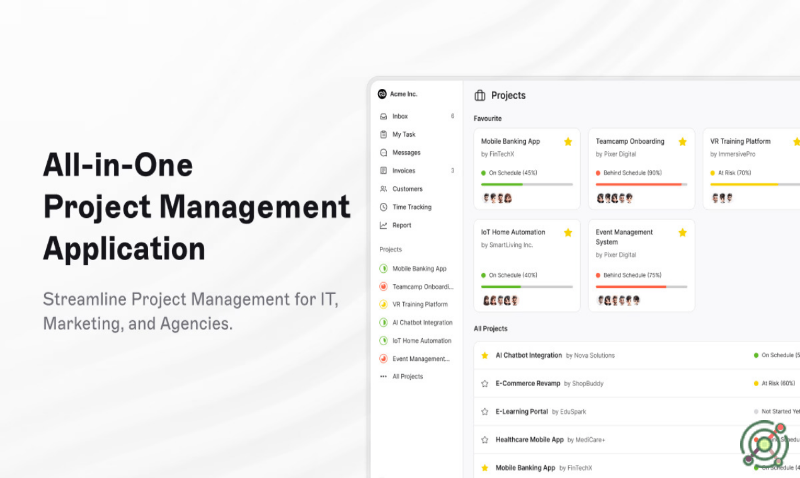Click the Acme Inc. workspace logo
This screenshot has width=800, height=478.
click(x=382, y=94)
